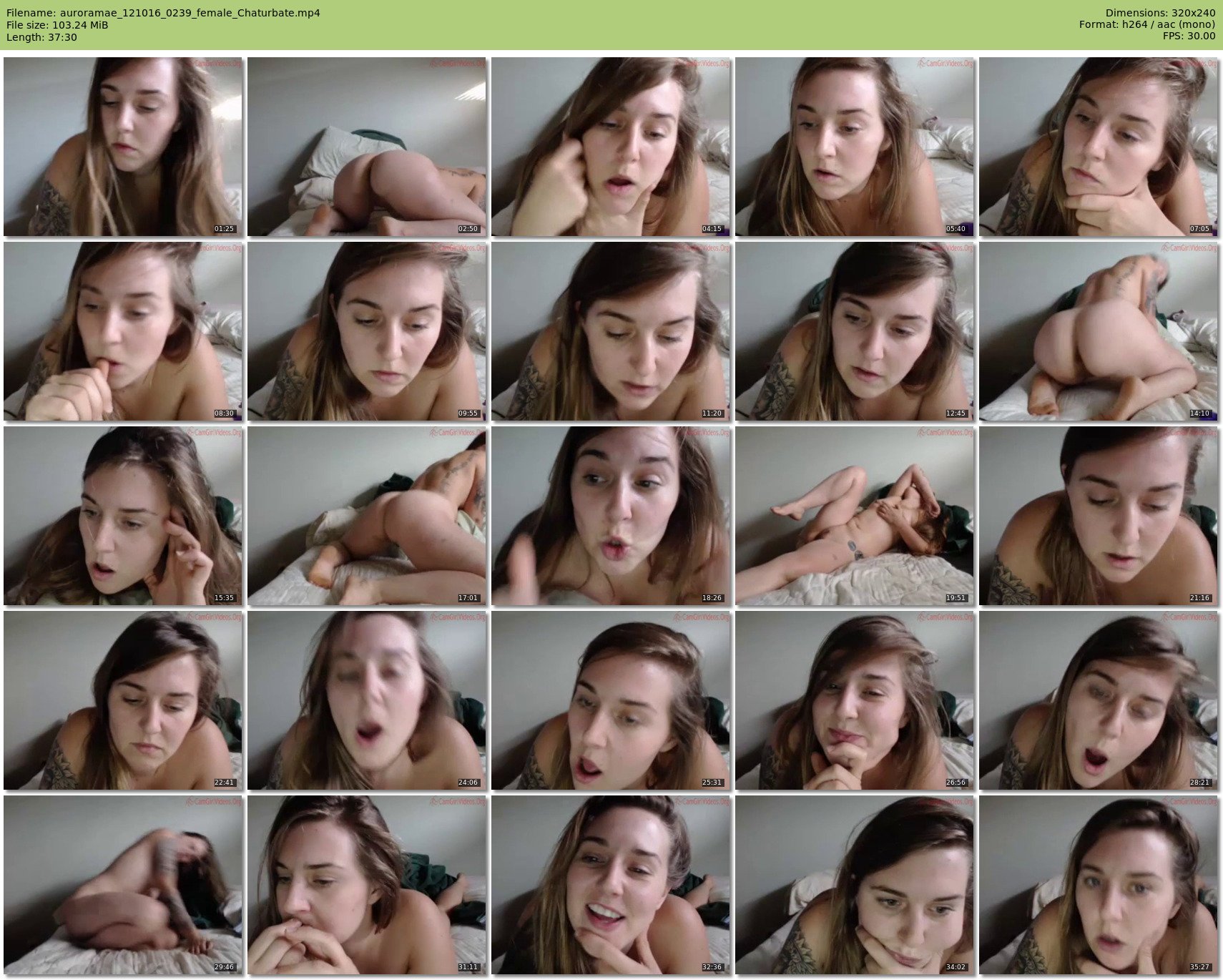
Task: Open the frame marked 04:15
Action: coord(610,147)
